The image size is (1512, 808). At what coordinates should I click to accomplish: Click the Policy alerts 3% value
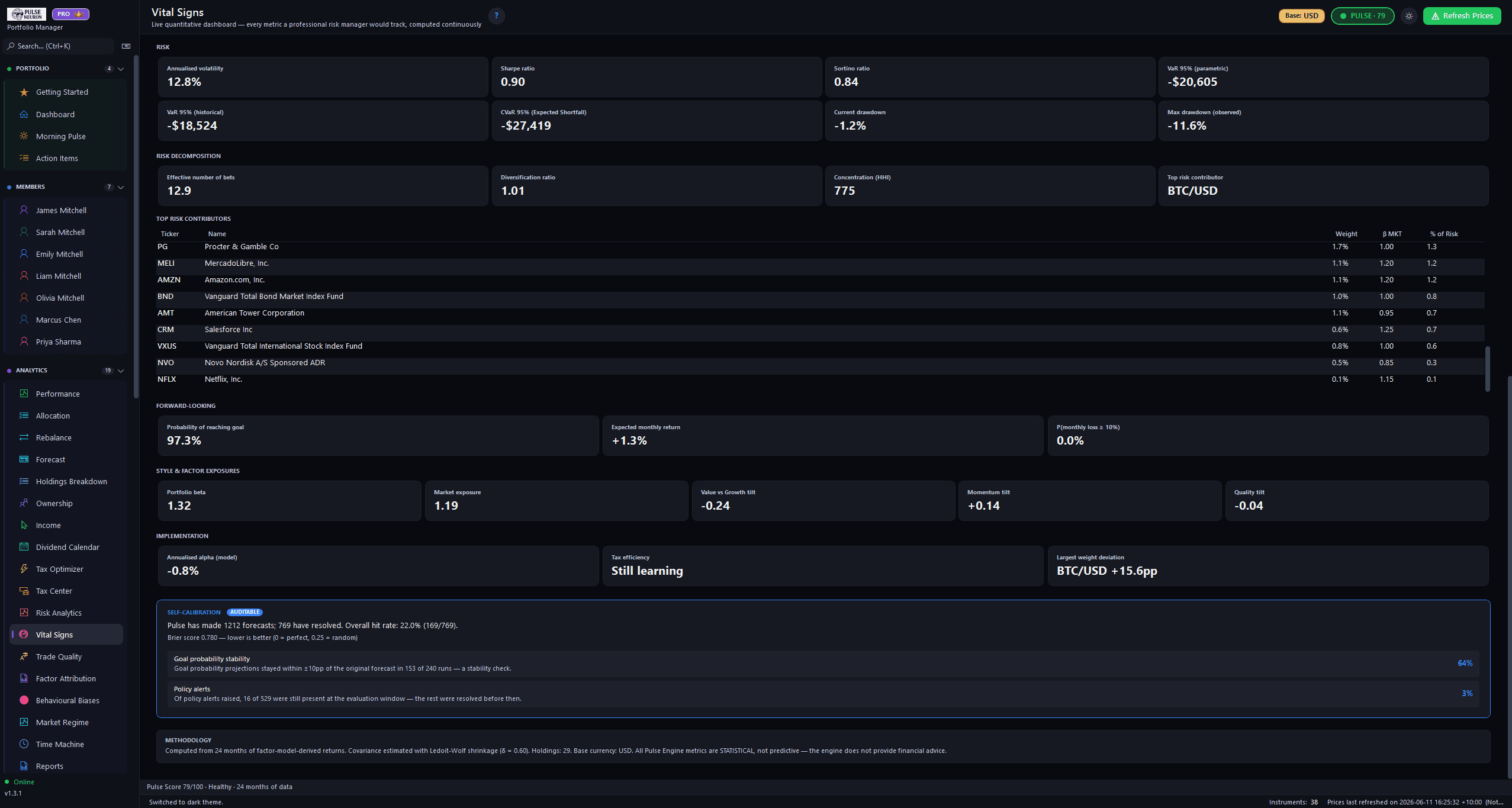click(1467, 693)
